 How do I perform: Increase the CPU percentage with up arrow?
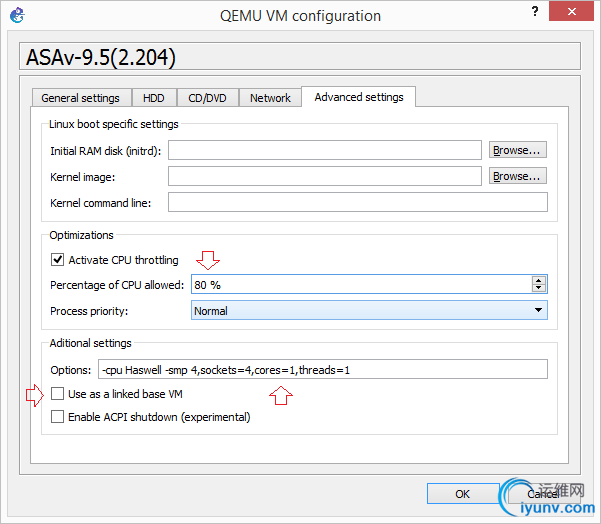click(540, 280)
